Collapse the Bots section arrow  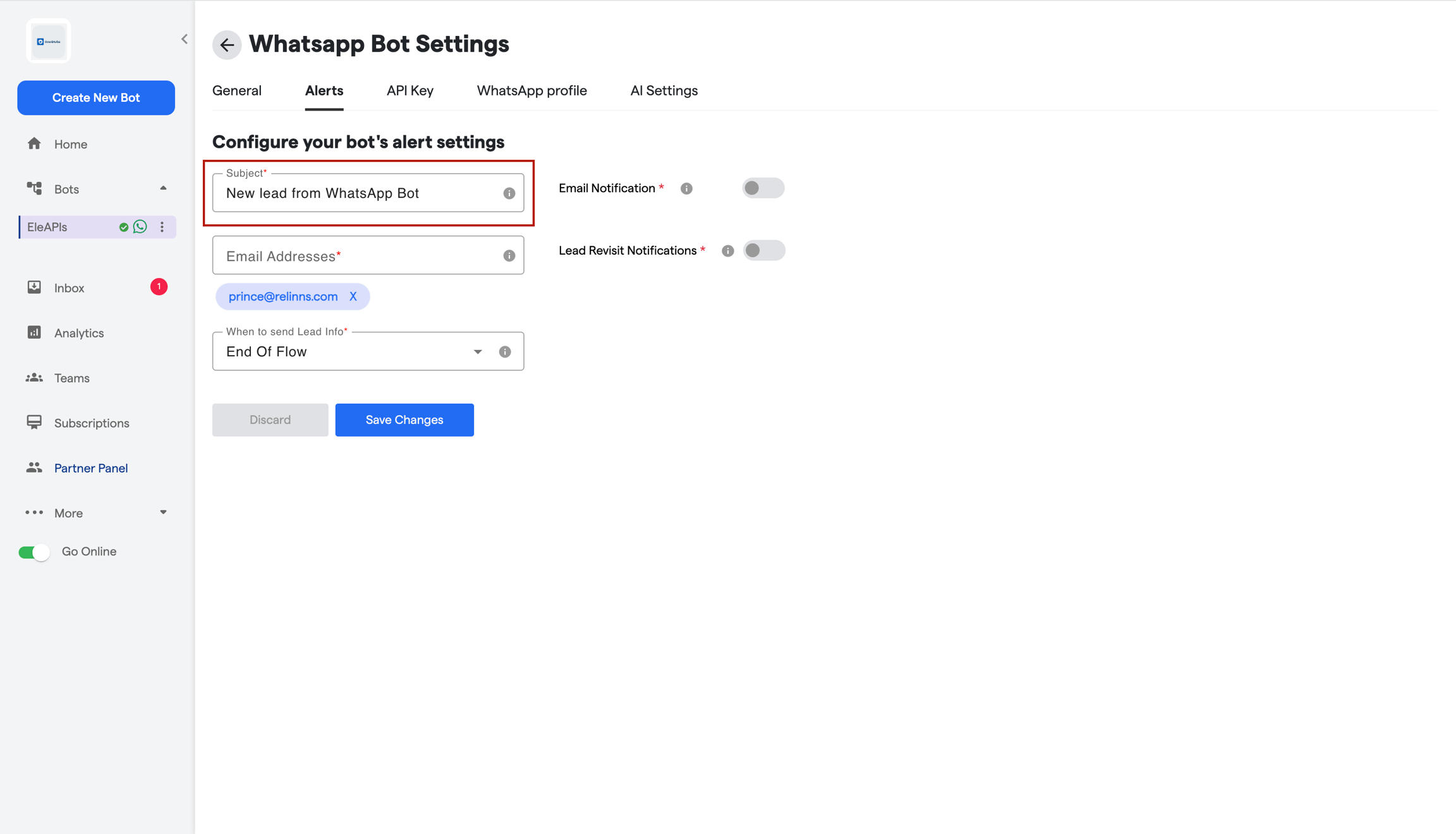[x=163, y=188]
